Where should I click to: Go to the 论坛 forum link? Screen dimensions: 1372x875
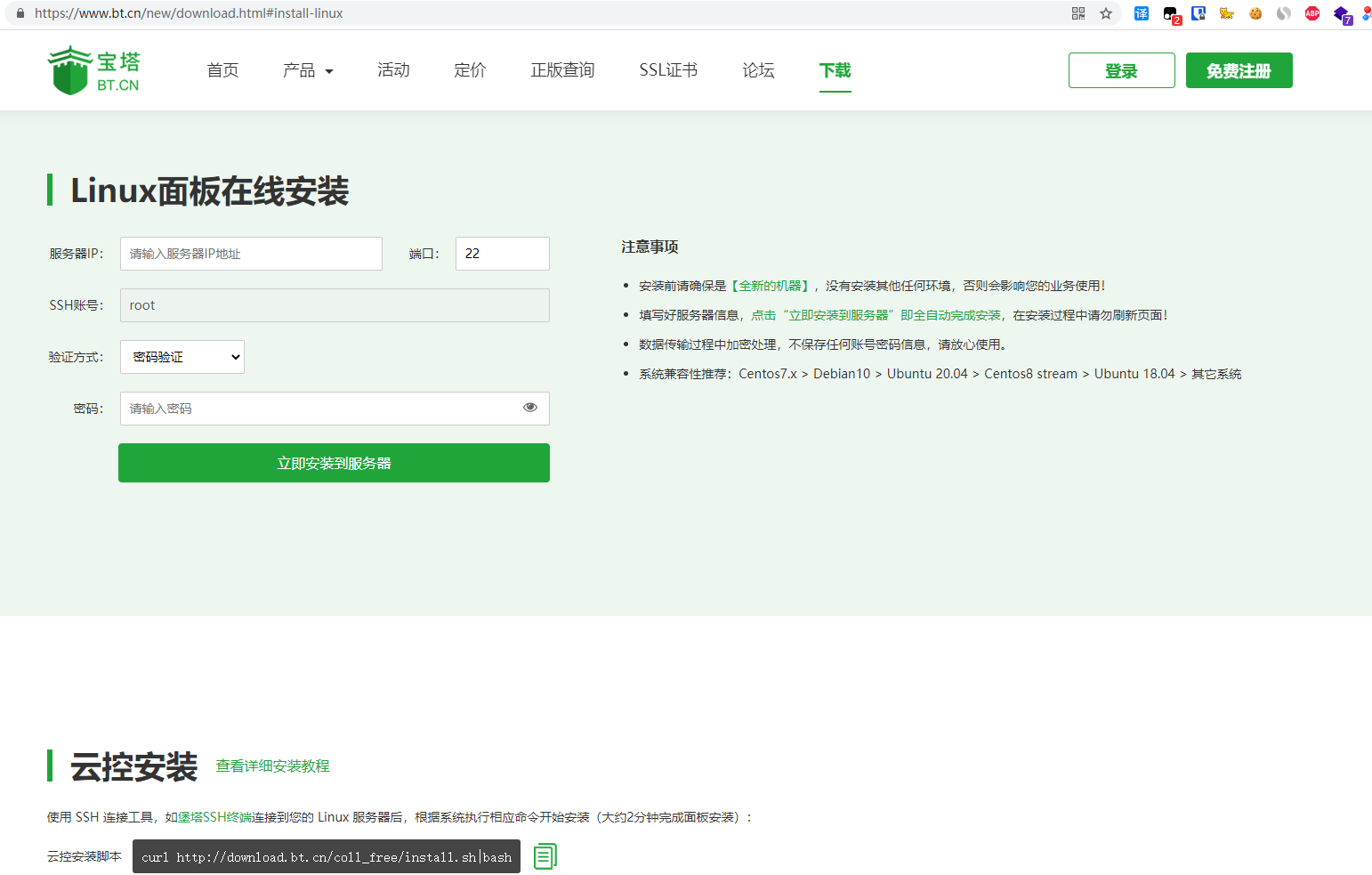coord(758,70)
